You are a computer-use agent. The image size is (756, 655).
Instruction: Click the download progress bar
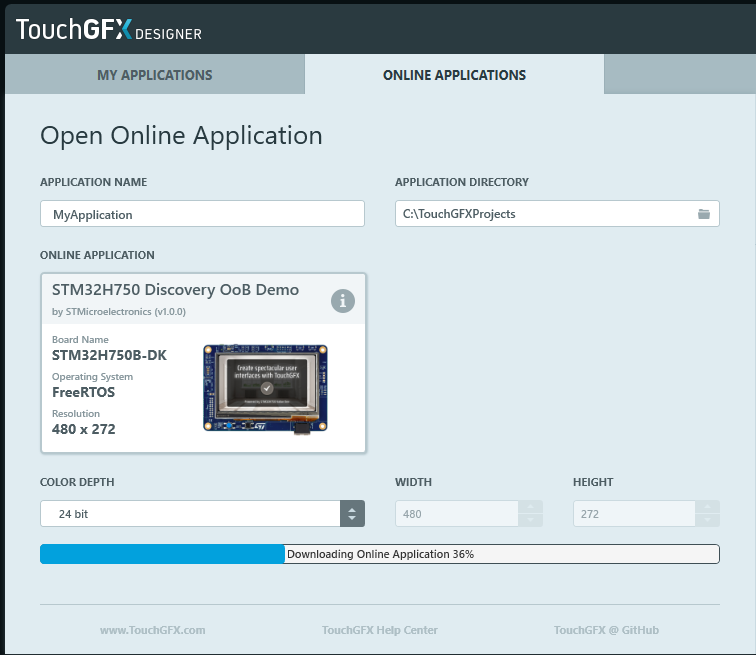380,554
